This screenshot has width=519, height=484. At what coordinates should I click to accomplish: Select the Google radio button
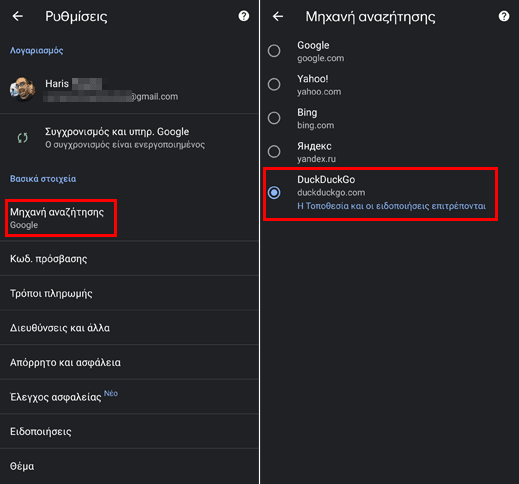coord(274,51)
